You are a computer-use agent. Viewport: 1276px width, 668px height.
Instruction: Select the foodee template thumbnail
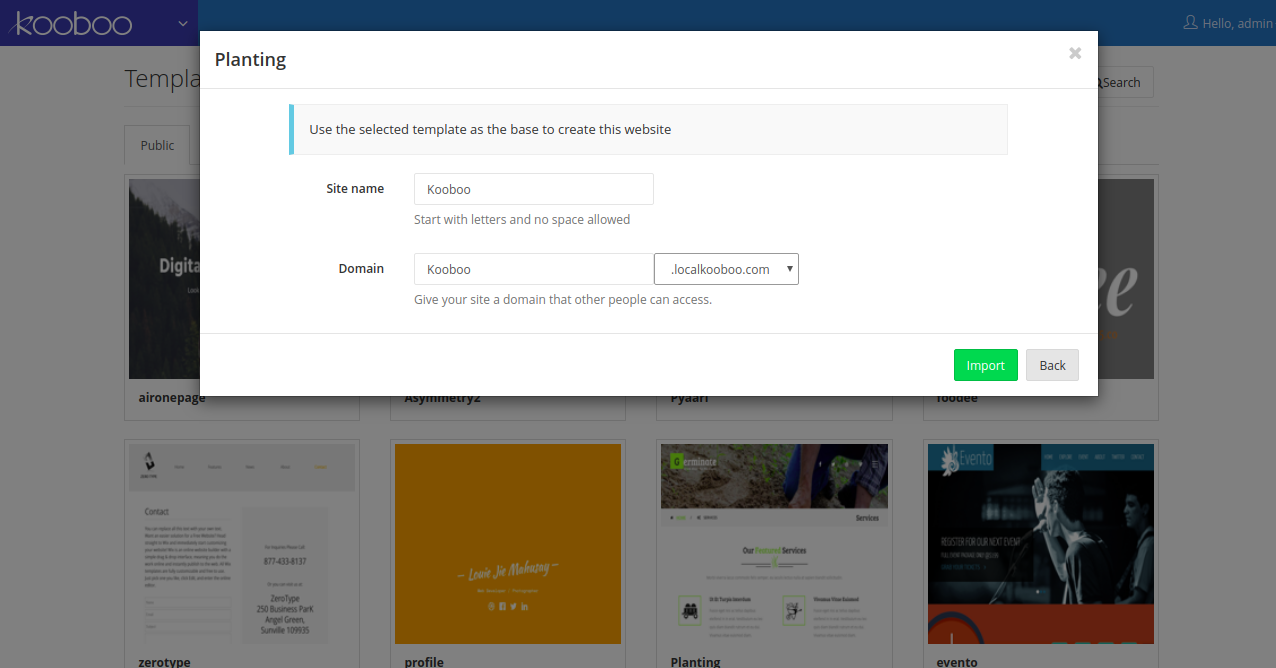pyautogui.click(x=1126, y=279)
